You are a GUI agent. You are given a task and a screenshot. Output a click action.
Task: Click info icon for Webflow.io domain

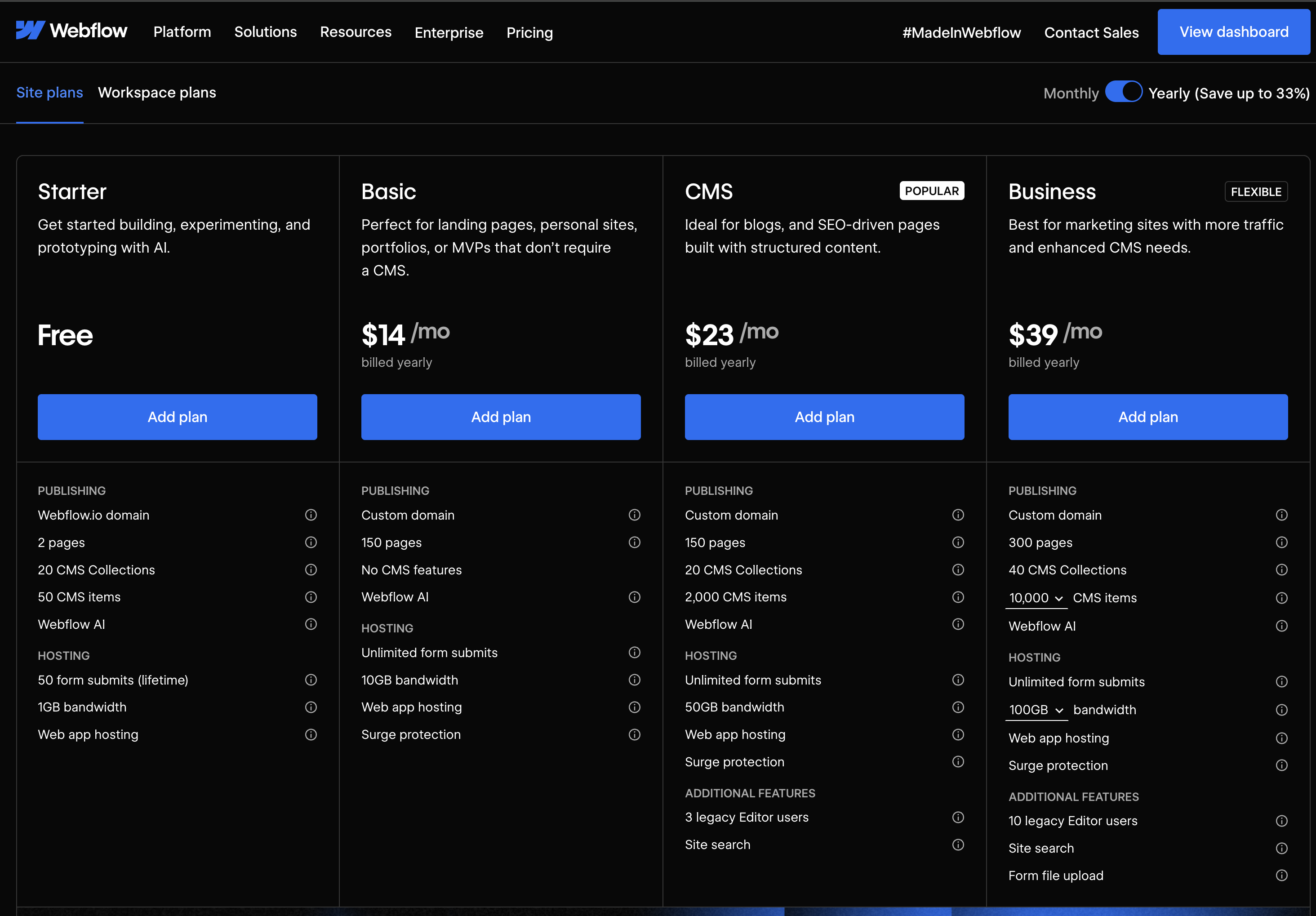click(x=311, y=515)
